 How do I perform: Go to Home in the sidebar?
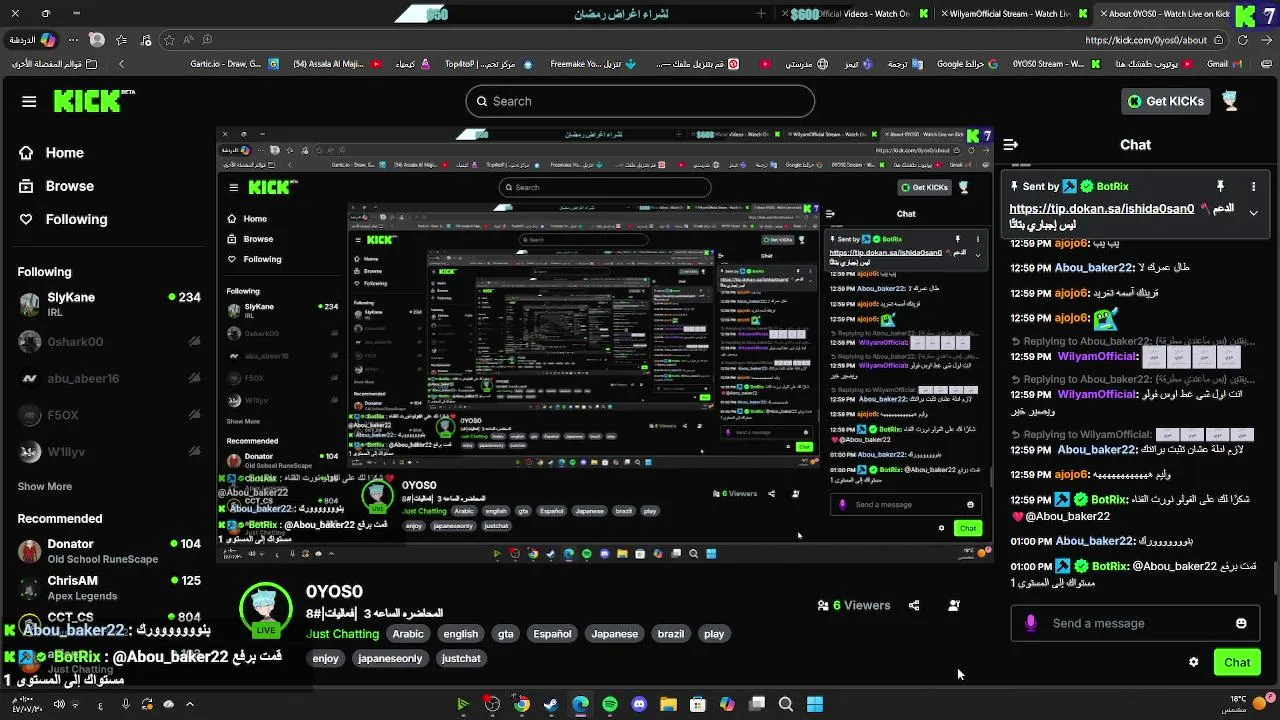click(52, 153)
